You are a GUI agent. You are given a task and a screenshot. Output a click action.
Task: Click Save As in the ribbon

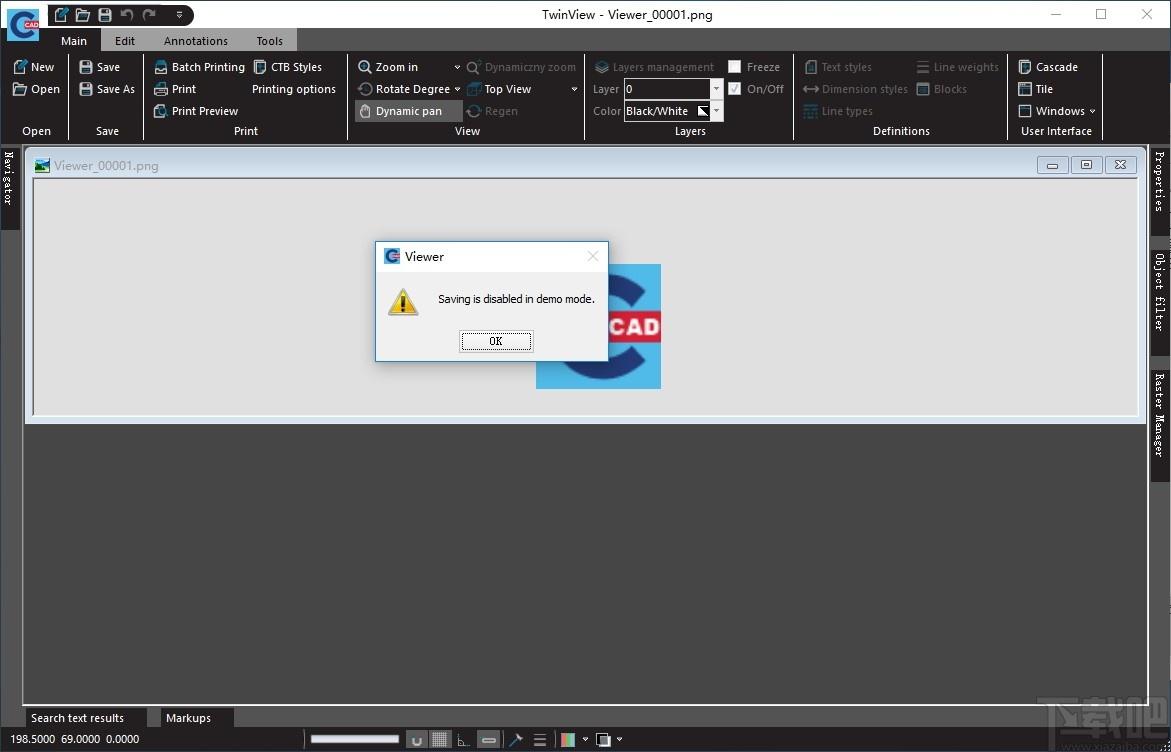pos(107,89)
